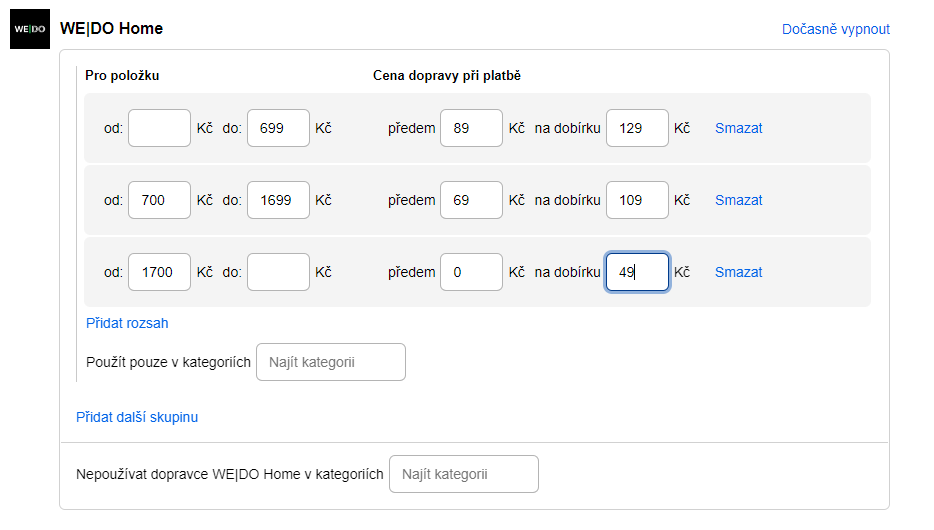The image size is (934, 530).
Task: Focus the 'od' field containing 1700
Action: click(x=159, y=272)
